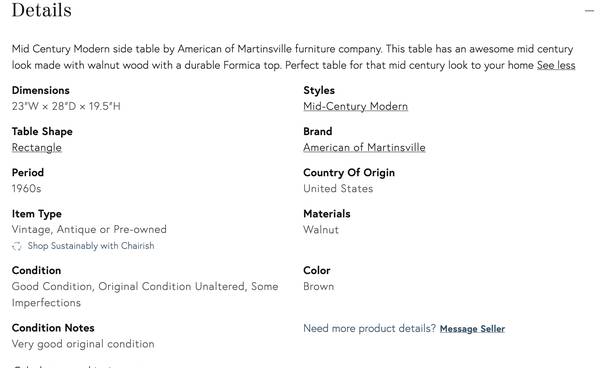This screenshot has height=368, width=600.
Task: Select the 23"W × 28"D × 19.5"H dimensions text
Action: click(x=66, y=106)
